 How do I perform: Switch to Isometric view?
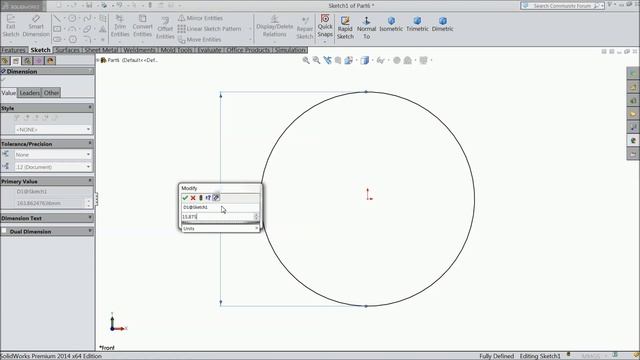click(391, 24)
